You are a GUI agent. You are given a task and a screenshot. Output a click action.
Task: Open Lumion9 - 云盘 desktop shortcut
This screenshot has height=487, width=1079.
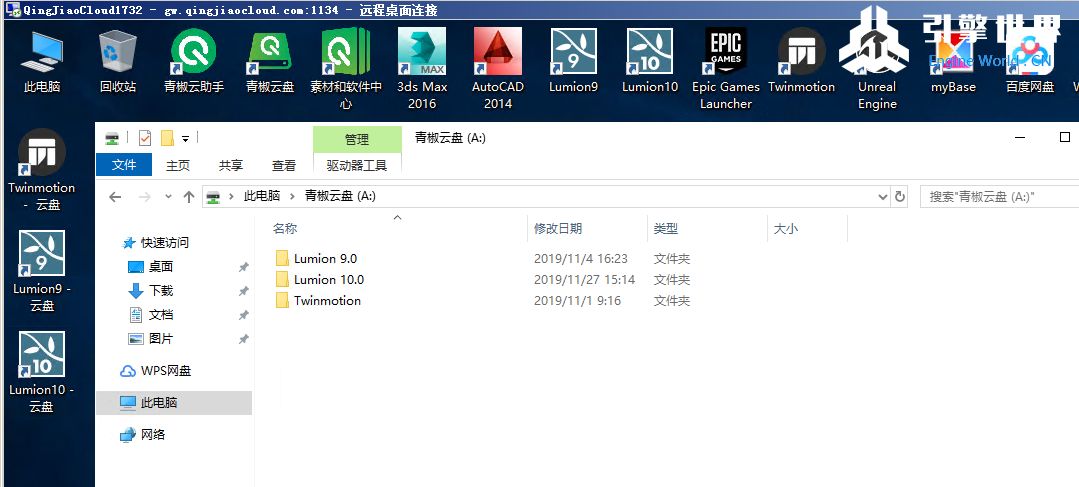[x=41, y=270]
